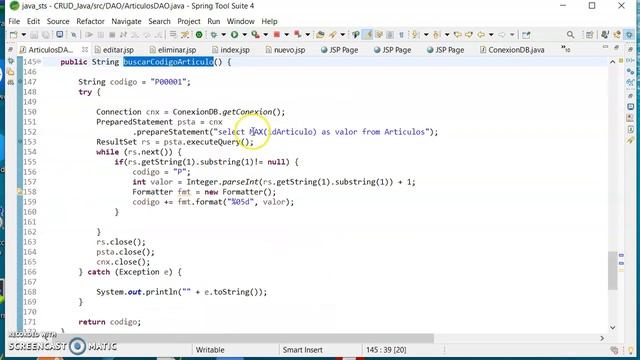Click the Save All toolbar icon
Screen dimensions: 640x360
(x=46, y=35)
